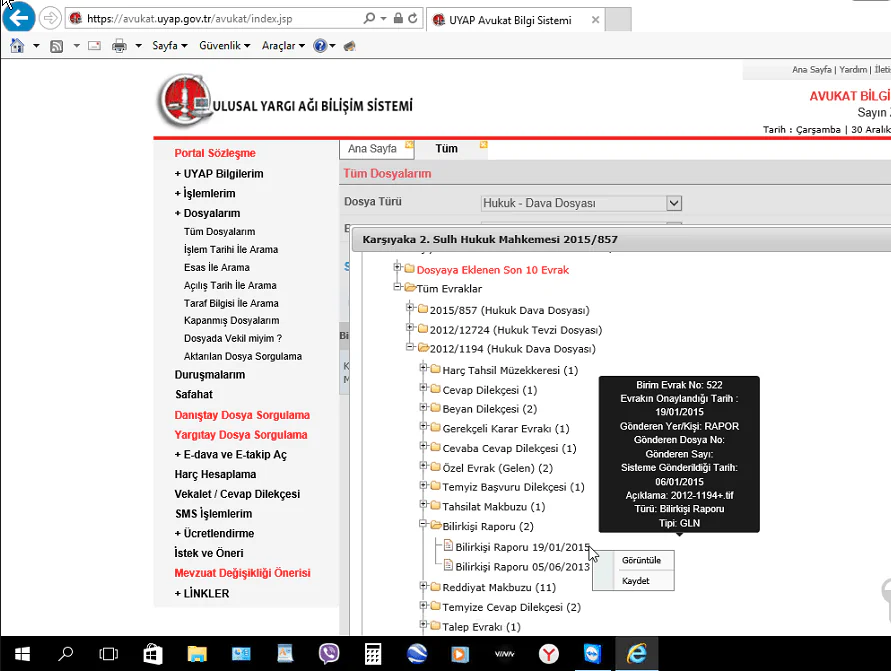Refresh the page with the reload icon
The width and height of the screenshot is (891, 671).
tap(413, 18)
